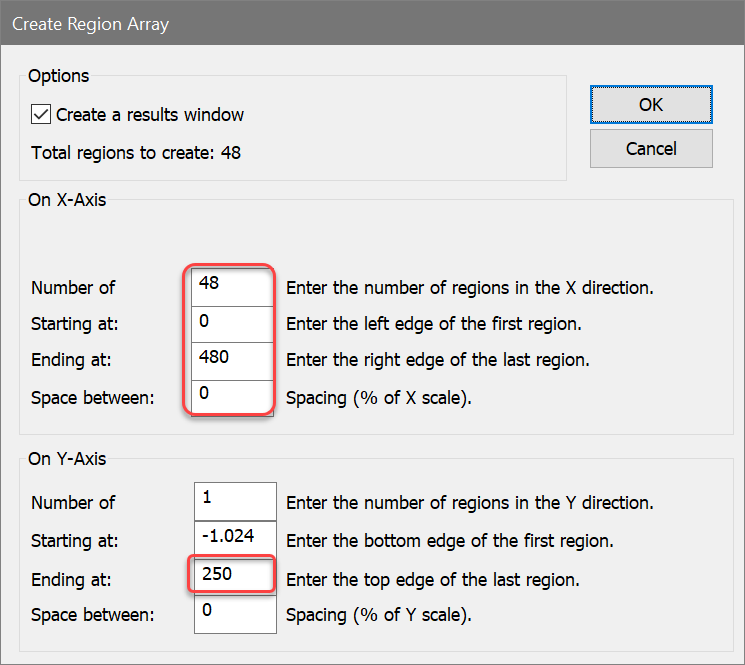Click the X-Axis Space between field
745x665 pixels.
[x=234, y=396]
